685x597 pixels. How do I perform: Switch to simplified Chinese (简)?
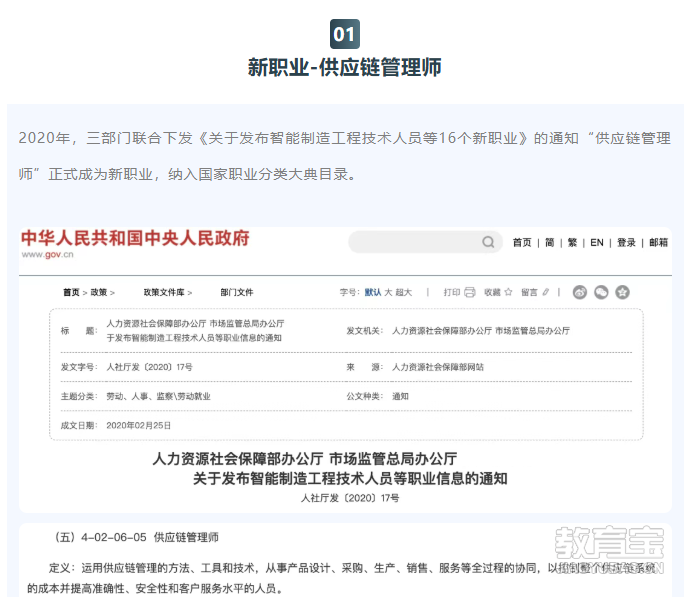pyautogui.click(x=549, y=242)
